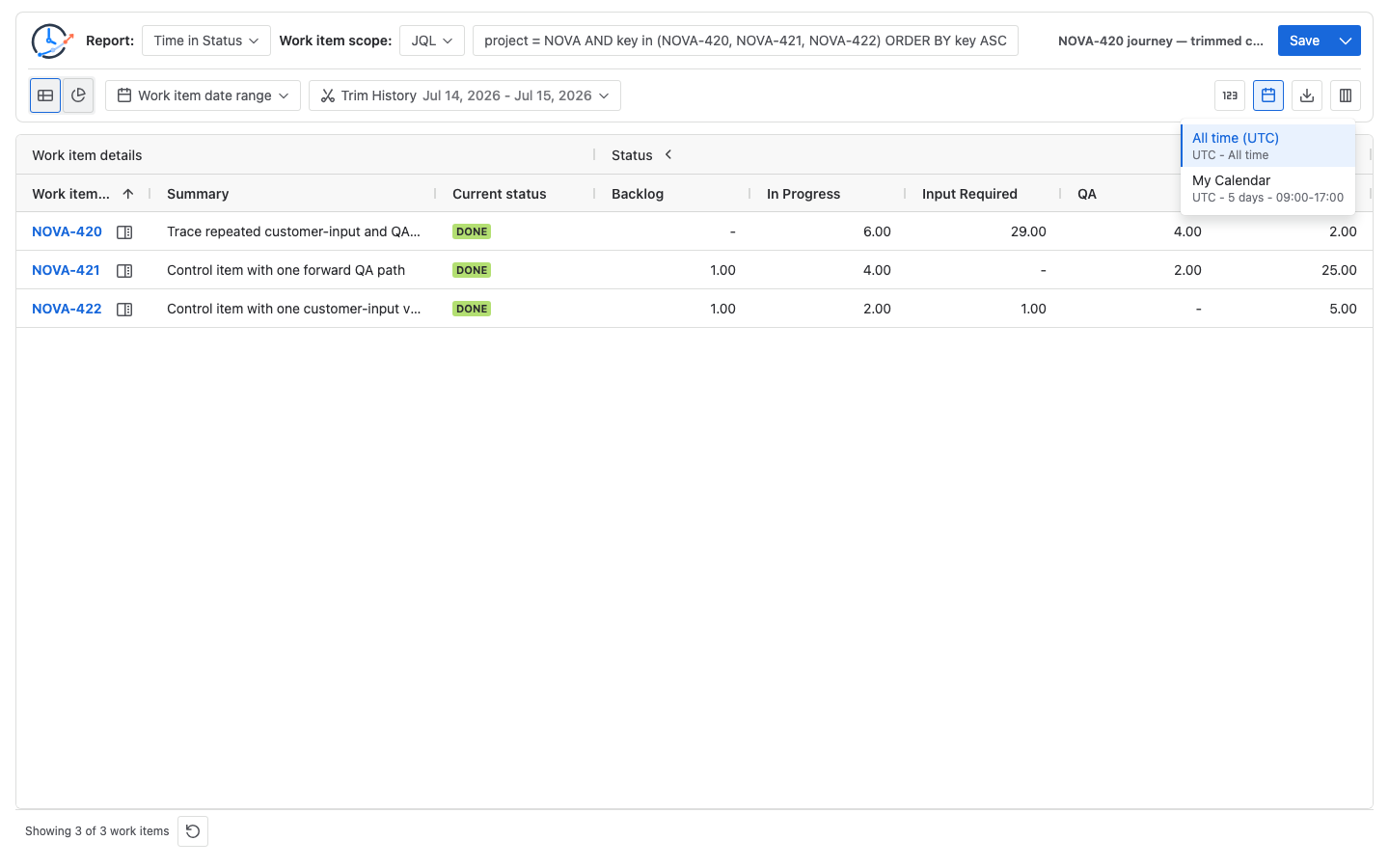Viewport: 1389px width, 868px height.
Task: Expand the Save button dropdown arrow
Action: click(1346, 41)
